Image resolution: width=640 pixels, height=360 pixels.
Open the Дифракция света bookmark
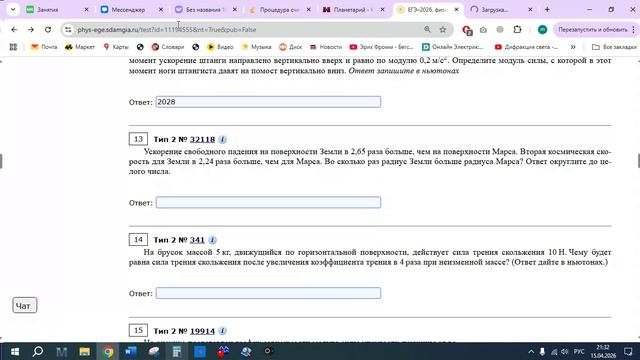pyautogui.click(x=526, y=47)
